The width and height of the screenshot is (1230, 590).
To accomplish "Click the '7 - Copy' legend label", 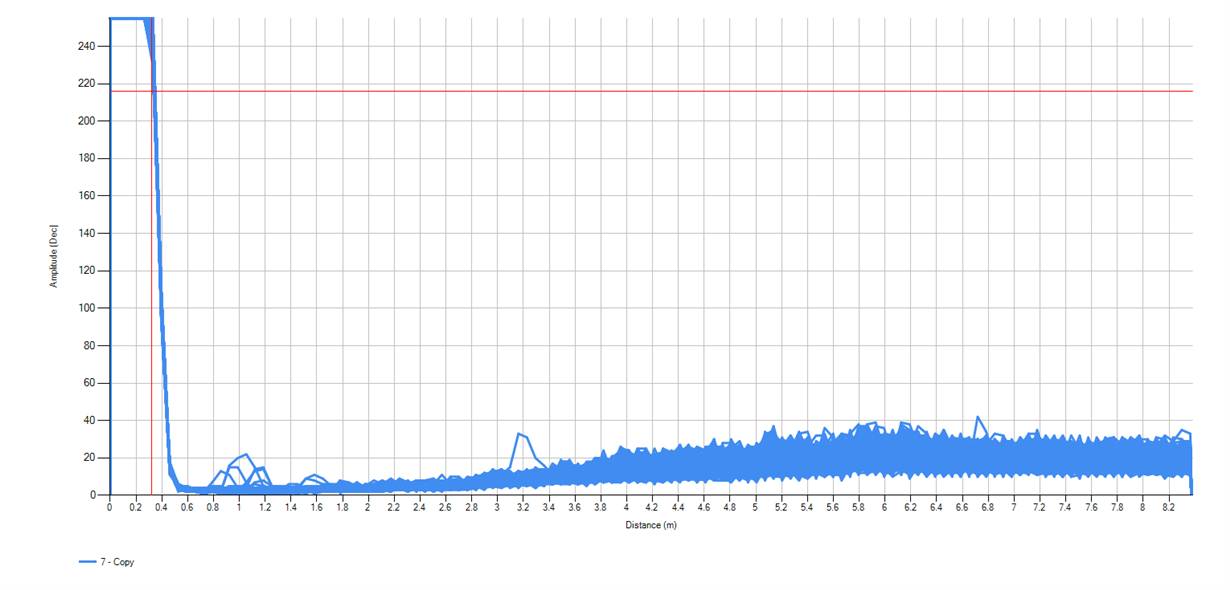I will (x=117, y=562).
